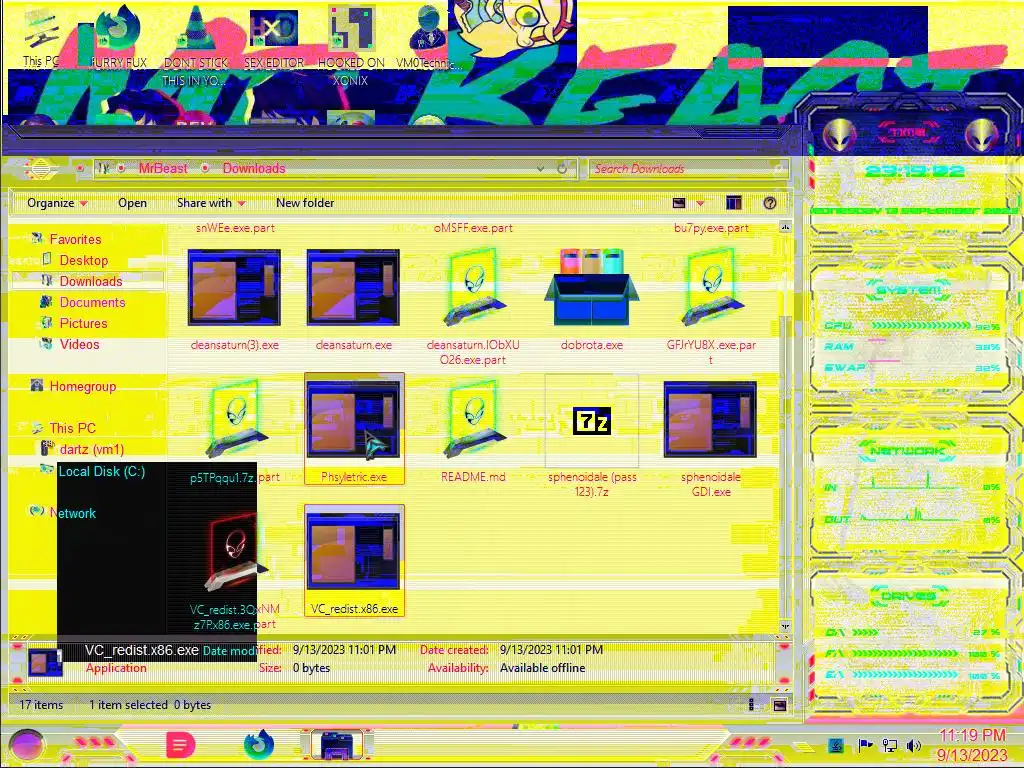
Task: Click MrBeast in the address path
Action: (163, 168)
